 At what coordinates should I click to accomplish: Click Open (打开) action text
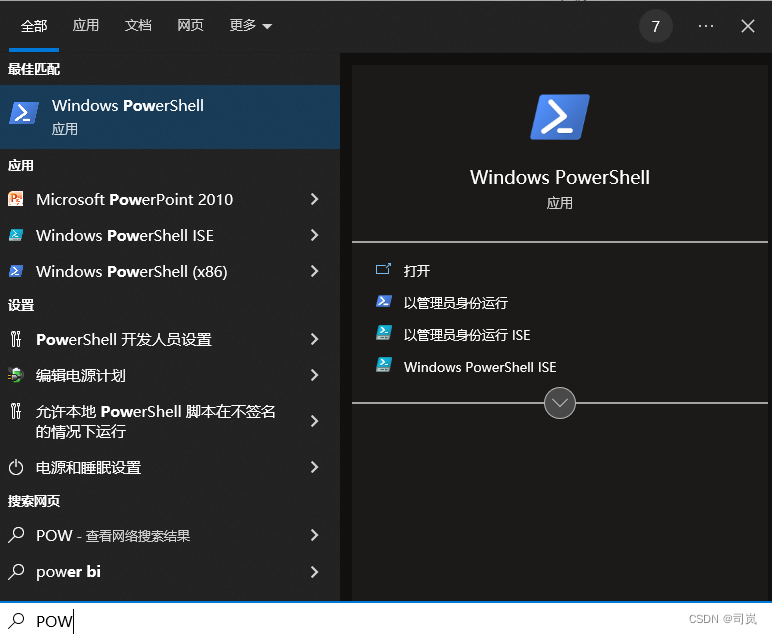[x=417, y=271]
